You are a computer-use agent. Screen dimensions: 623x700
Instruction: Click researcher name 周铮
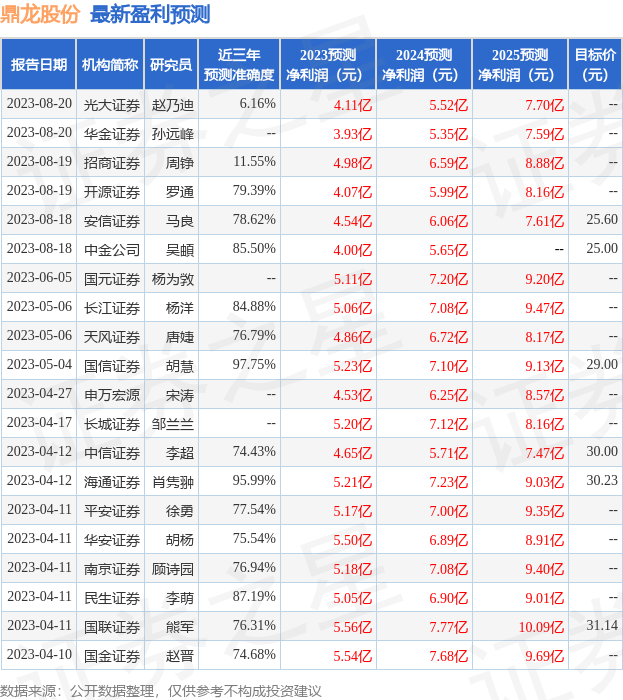click(180, 163)
